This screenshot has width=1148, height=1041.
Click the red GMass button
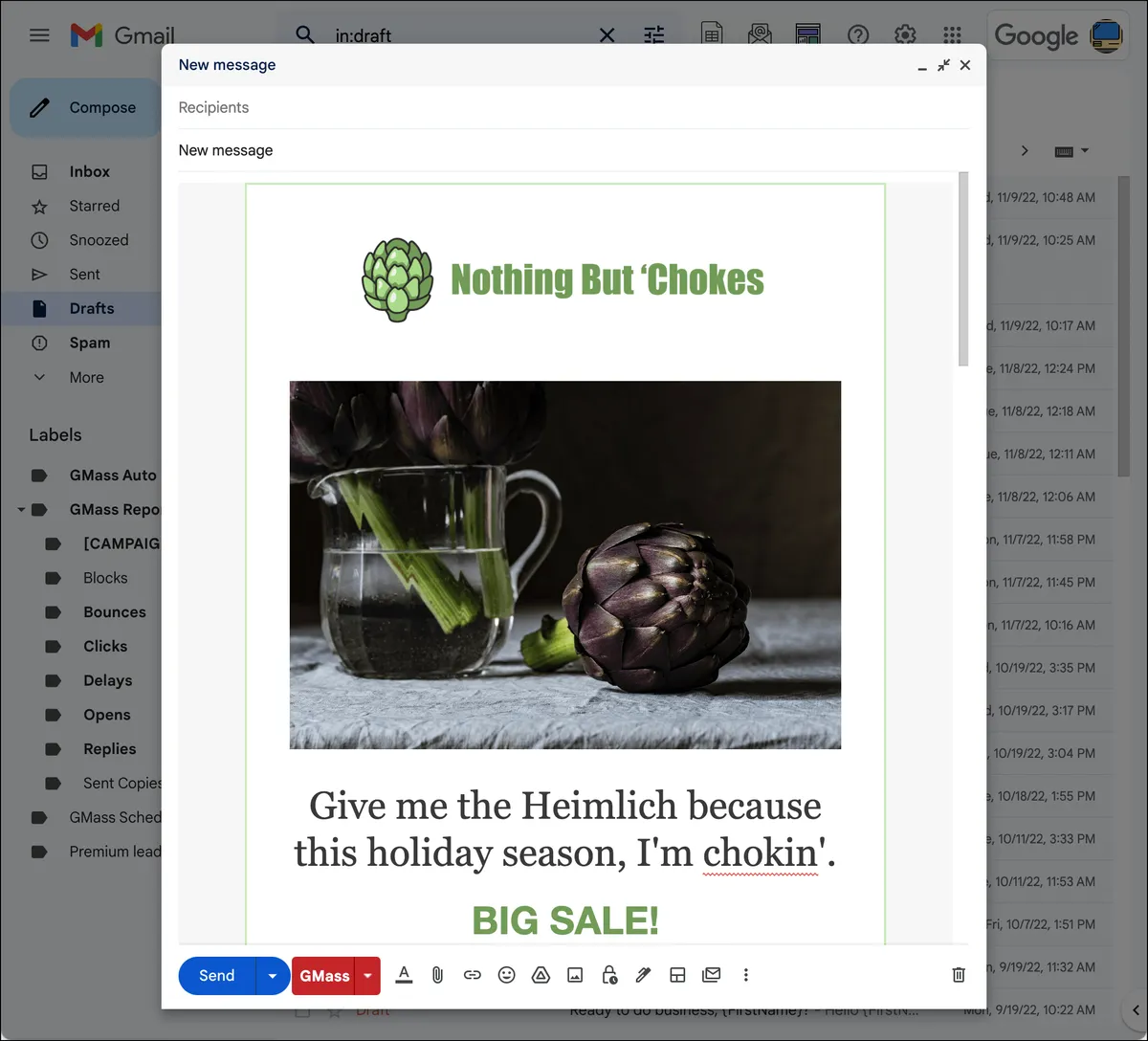coord(323,976)
